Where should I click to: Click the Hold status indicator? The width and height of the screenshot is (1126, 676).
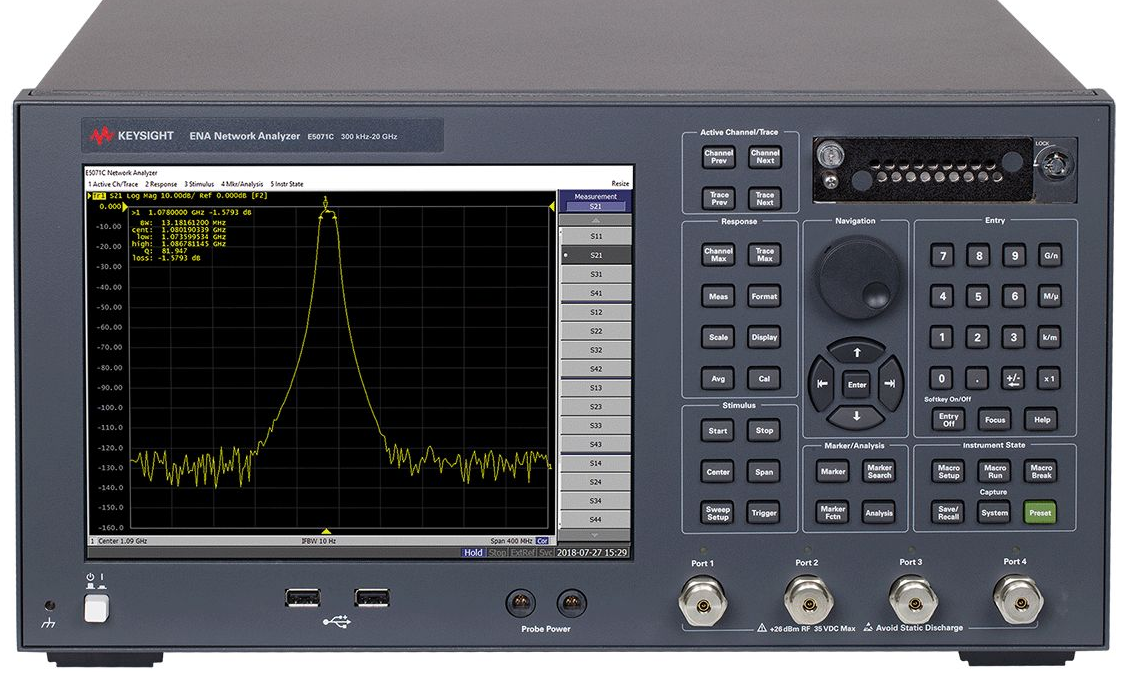[473, 552]
